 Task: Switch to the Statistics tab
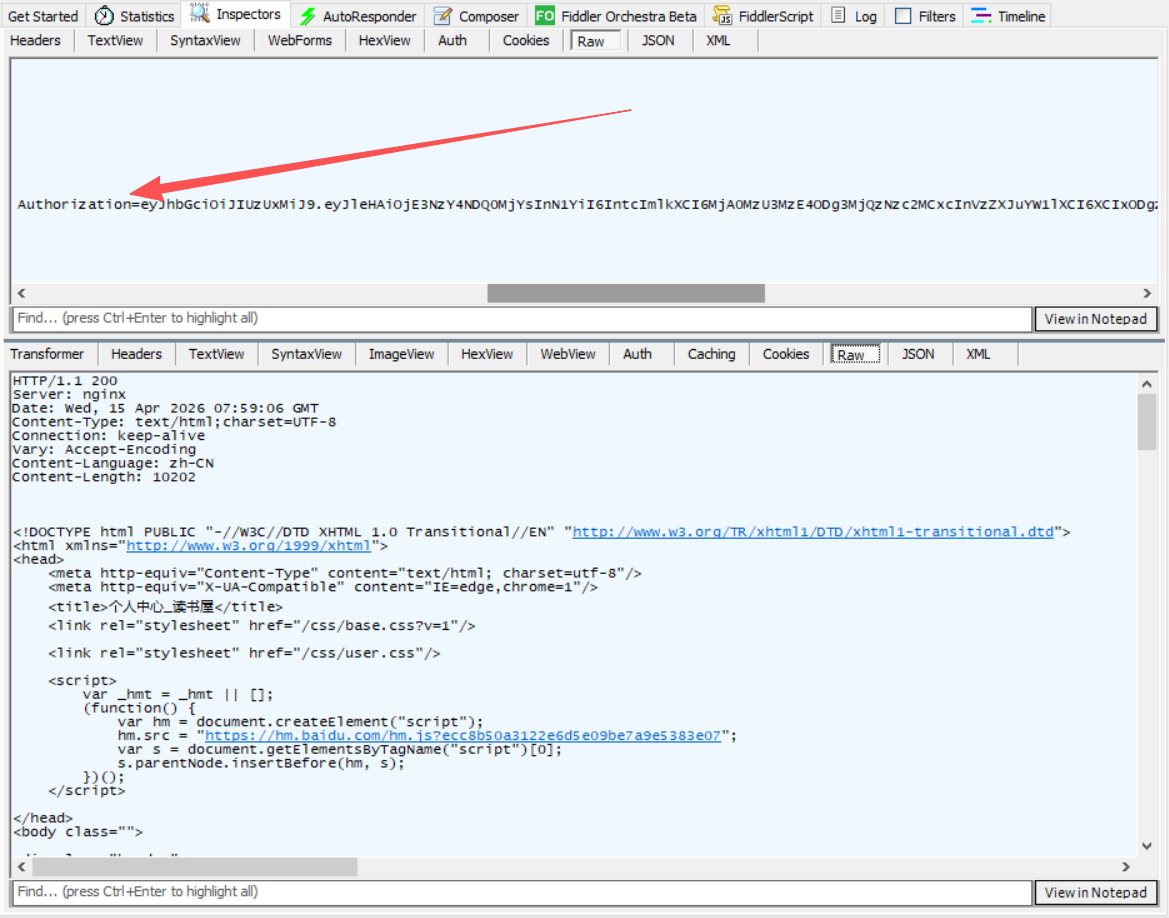(135, 16)
